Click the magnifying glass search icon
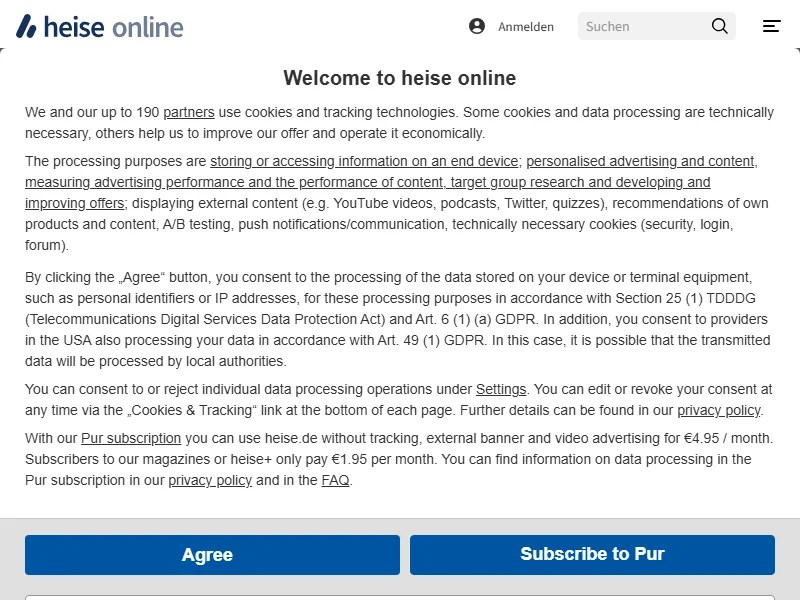Viewport: 800px width, 600px height. click(719, 26)
